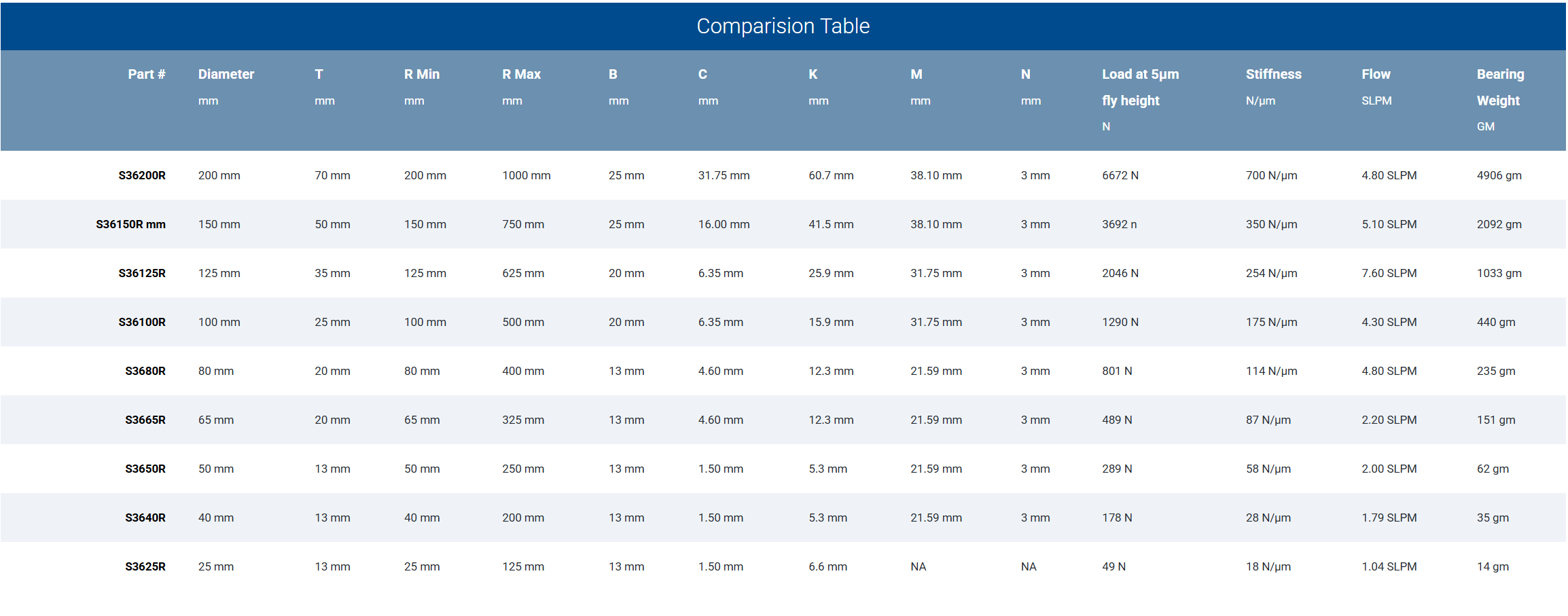Screen dimensions: 1568x616
Task: Click part number S36125R
Action: tap(142, 273)
